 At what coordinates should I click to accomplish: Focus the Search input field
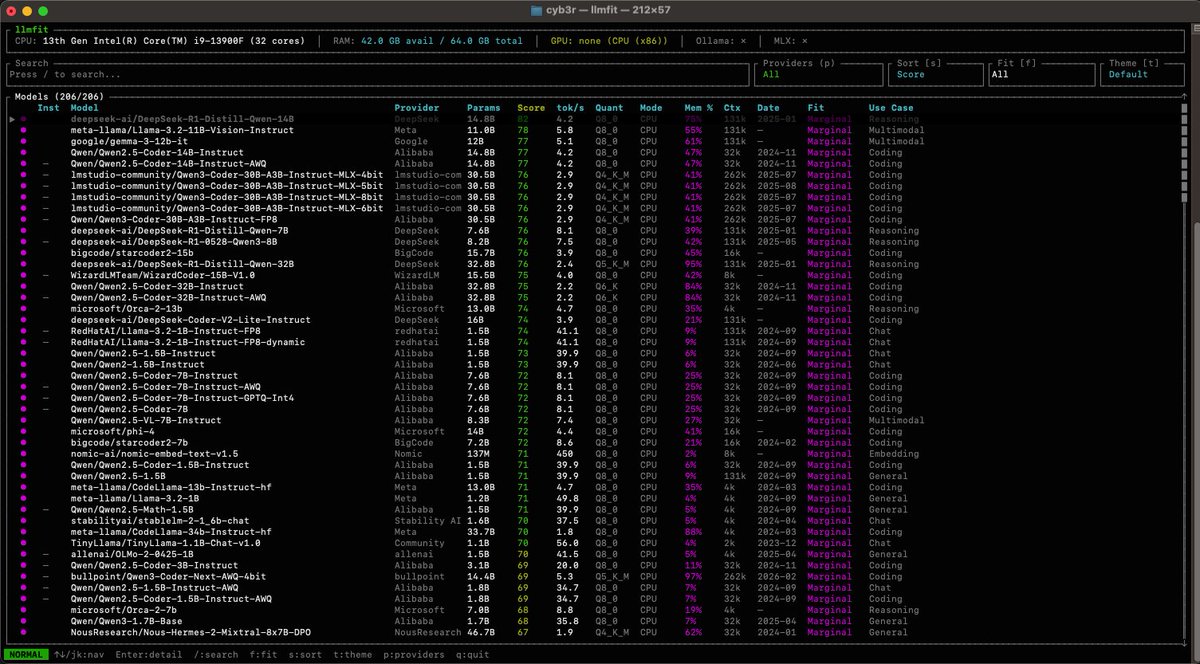click(378, 75)
